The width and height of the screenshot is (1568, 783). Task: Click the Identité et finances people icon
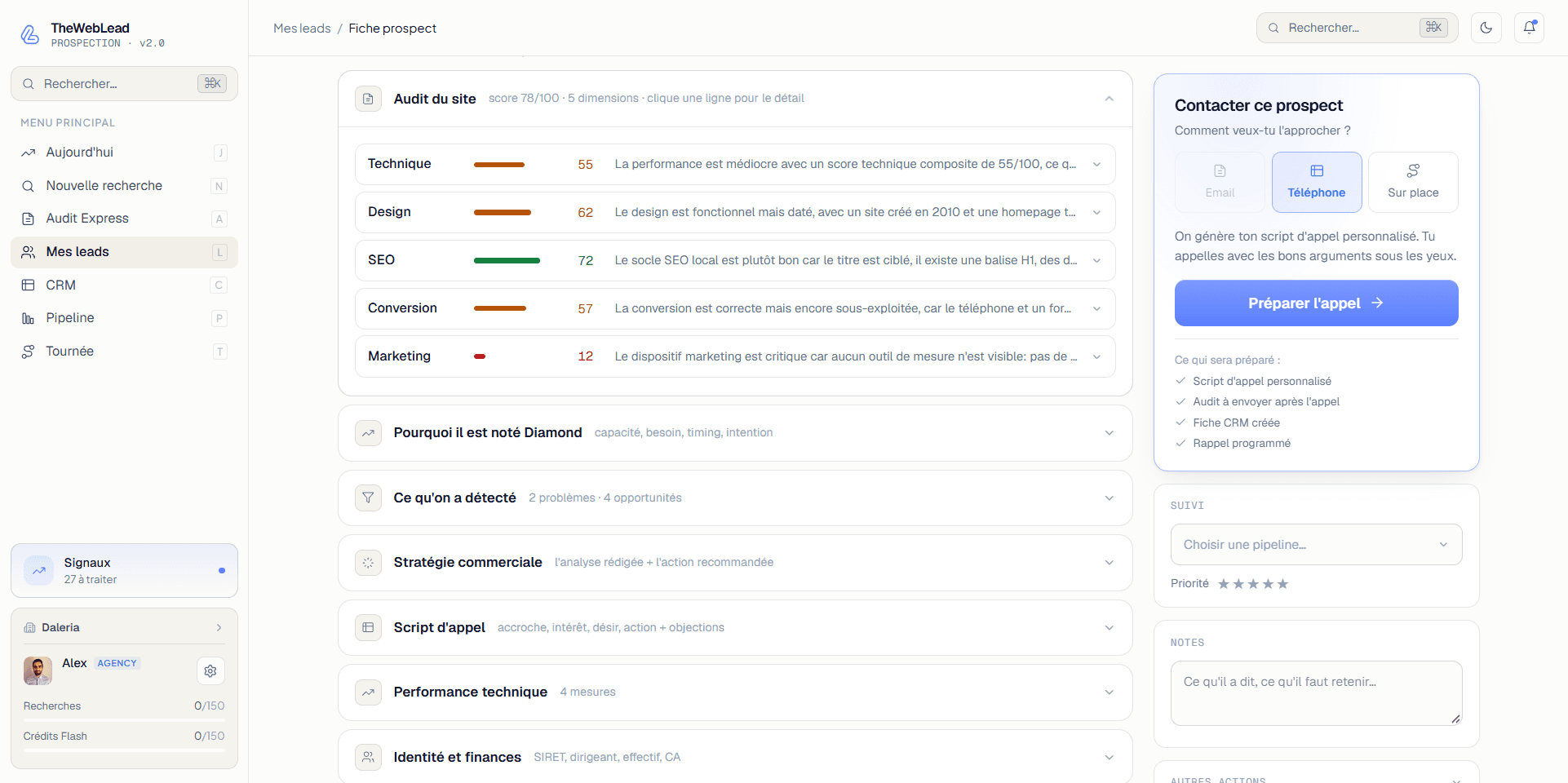click(368, 757)
